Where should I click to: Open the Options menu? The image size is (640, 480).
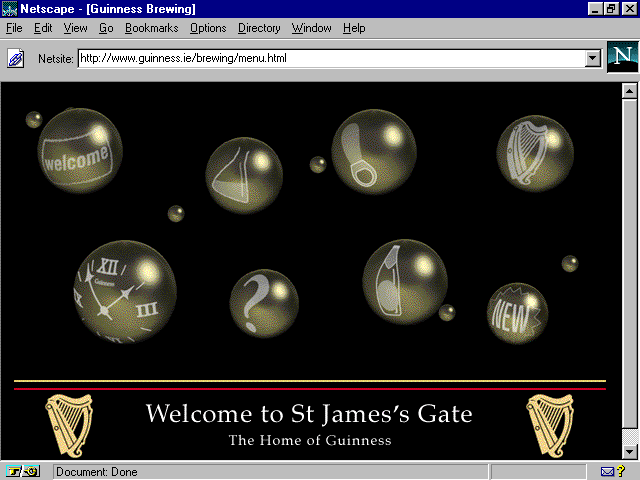208,28
